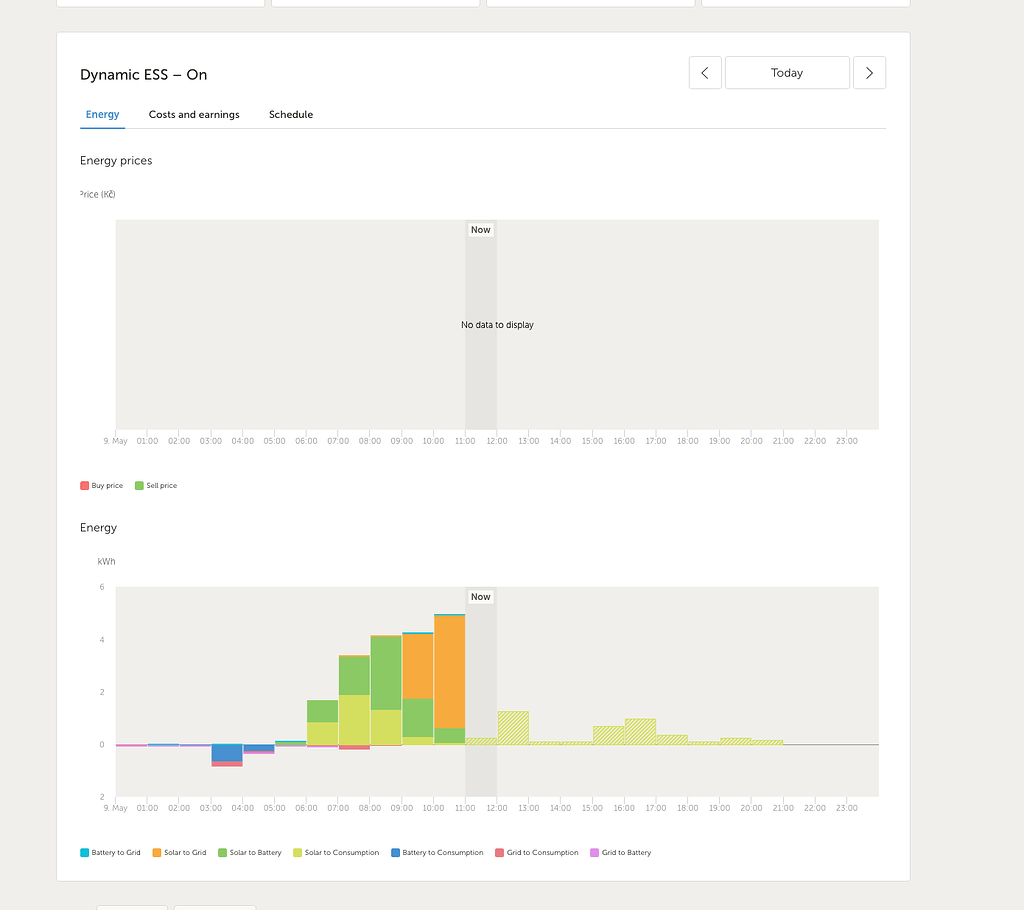Click the Battery to Grid legend icon
Image resolution: width=1024 pixels, height=910 pixels.
tap(85, 852)
